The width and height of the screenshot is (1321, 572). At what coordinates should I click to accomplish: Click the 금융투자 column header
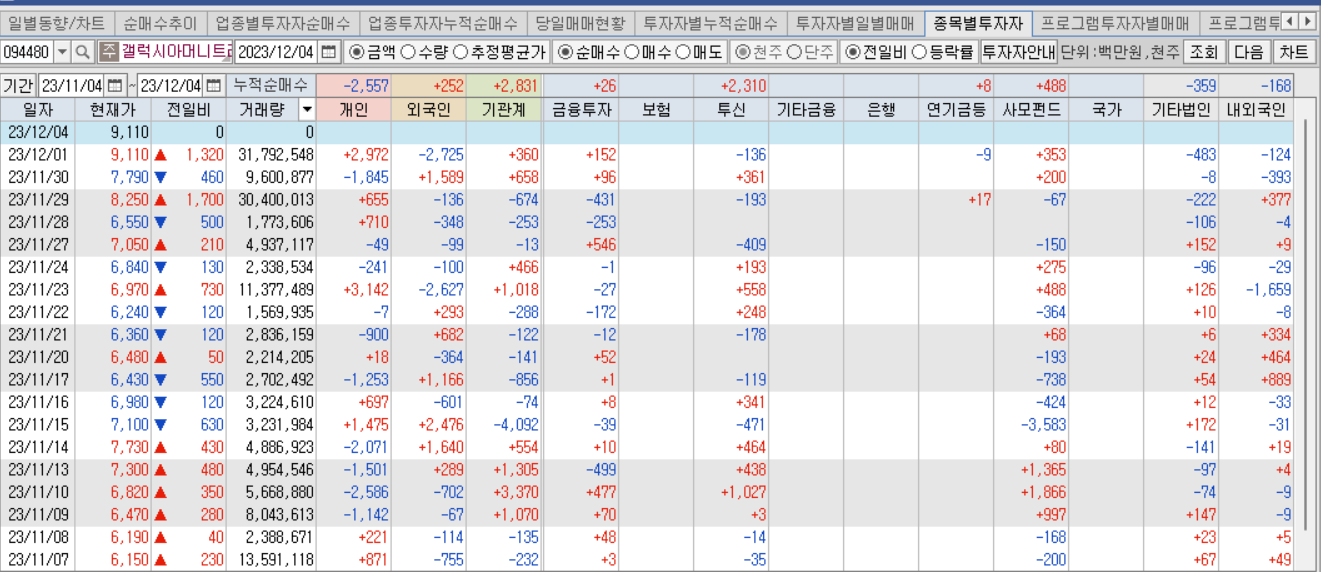click(x=581, y=110)
